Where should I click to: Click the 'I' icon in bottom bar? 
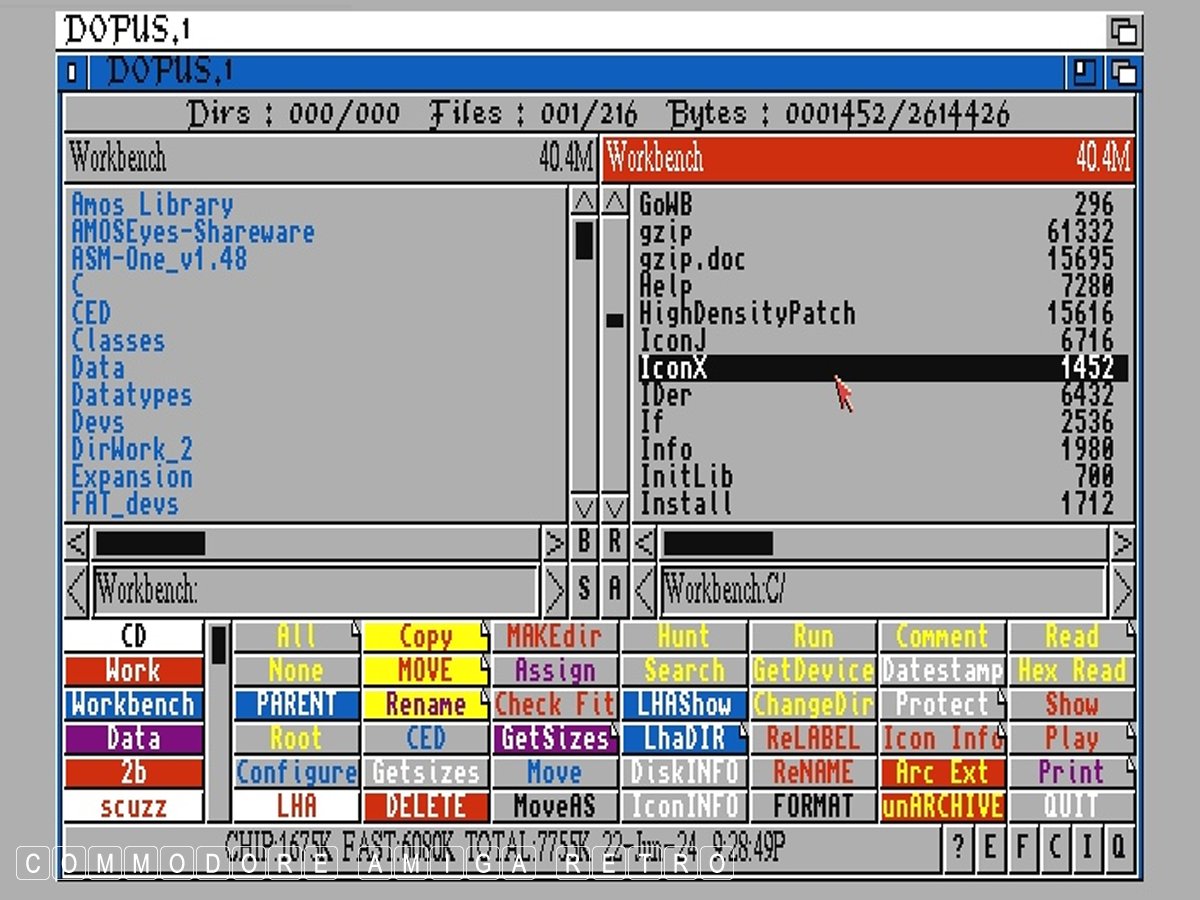point(1087,847)
